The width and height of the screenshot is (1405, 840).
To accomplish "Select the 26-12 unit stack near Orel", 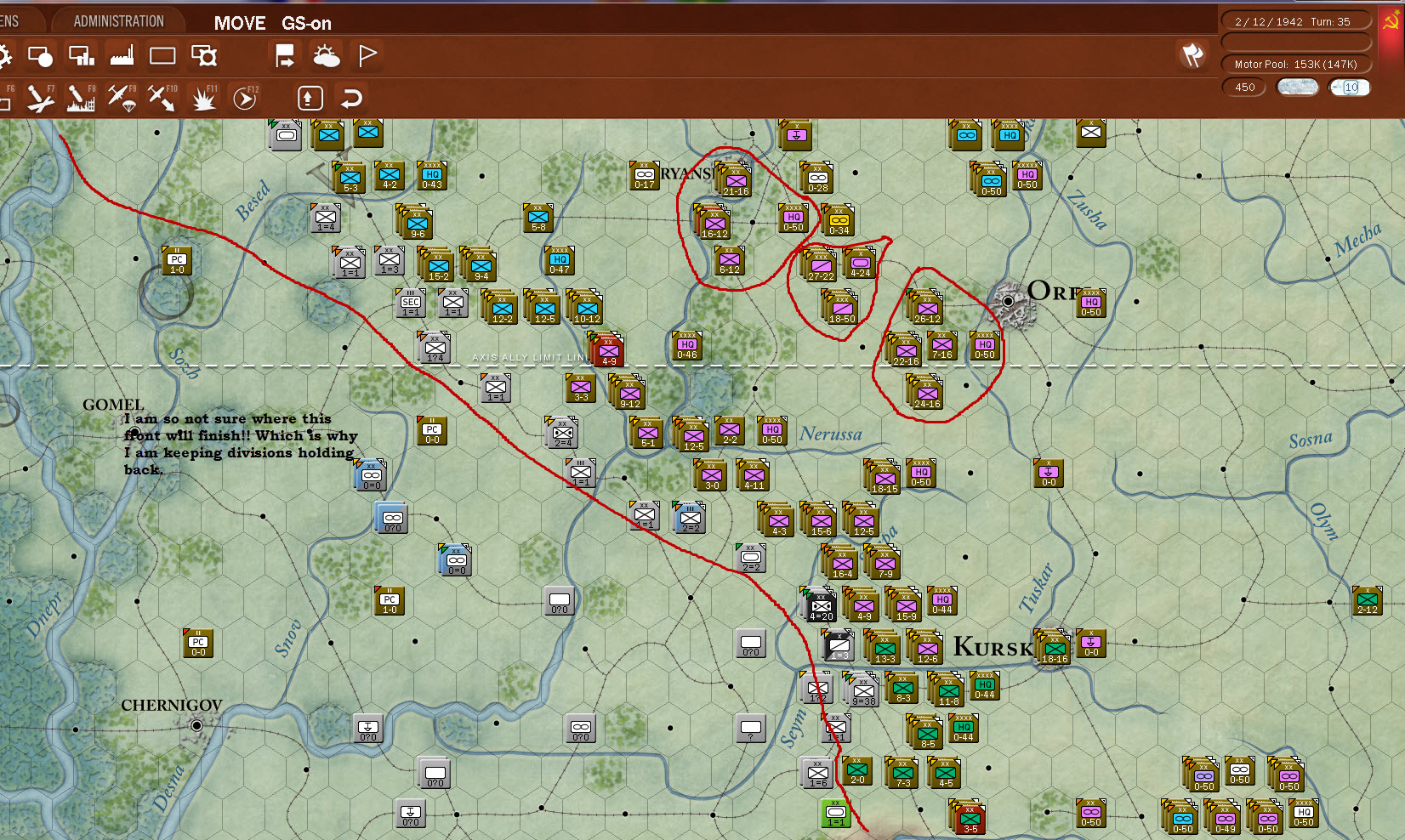I will 926,307.
